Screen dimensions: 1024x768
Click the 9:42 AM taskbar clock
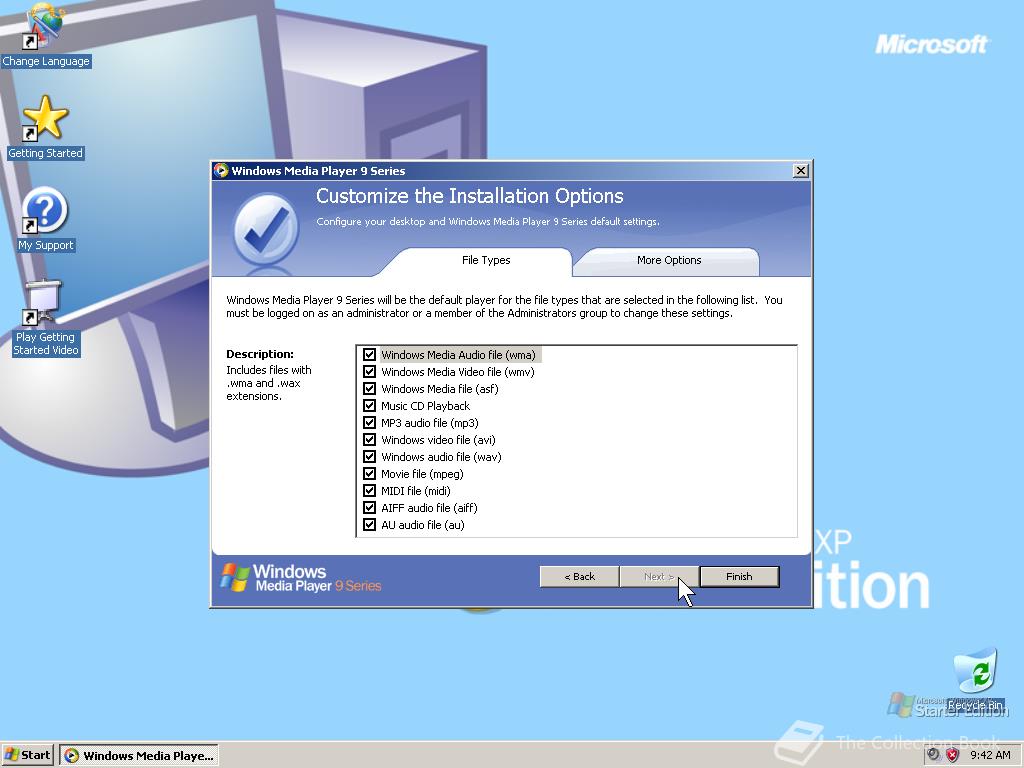point(990,755)
